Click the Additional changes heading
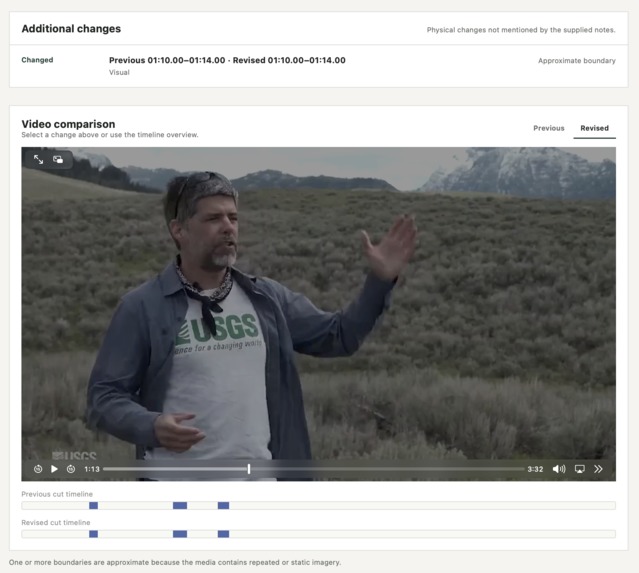639x573 pixels. (71, 29)
